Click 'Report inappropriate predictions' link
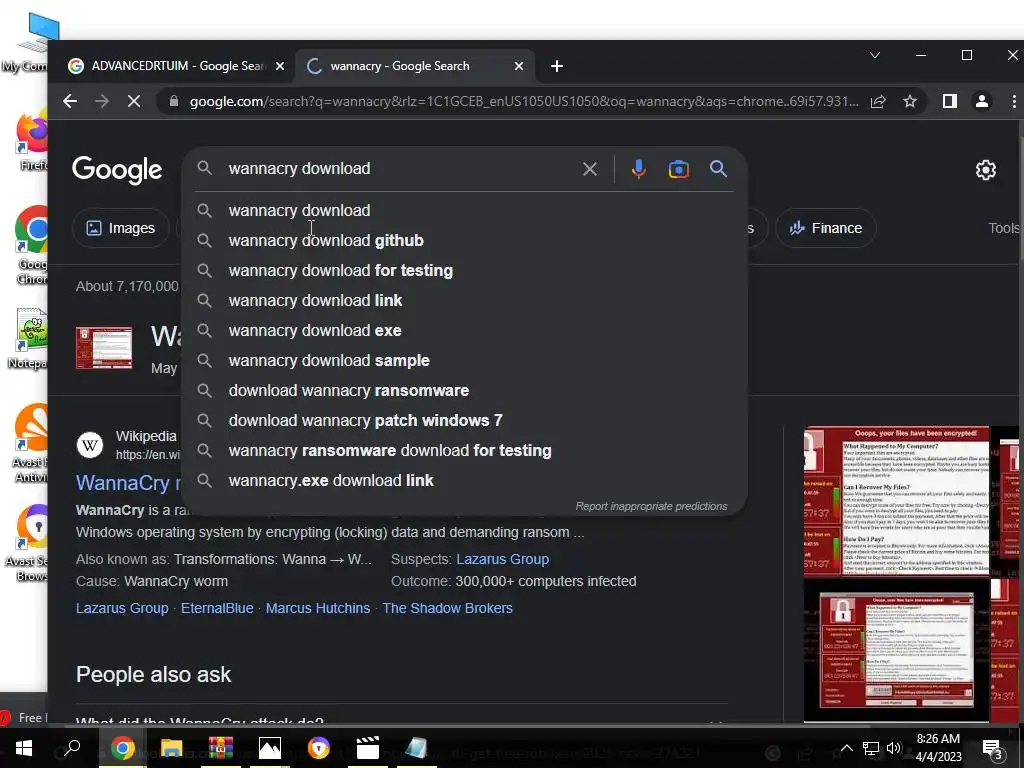Image resolution: width=1024 pixels, height=768 pixels. (x=651, y=506)
